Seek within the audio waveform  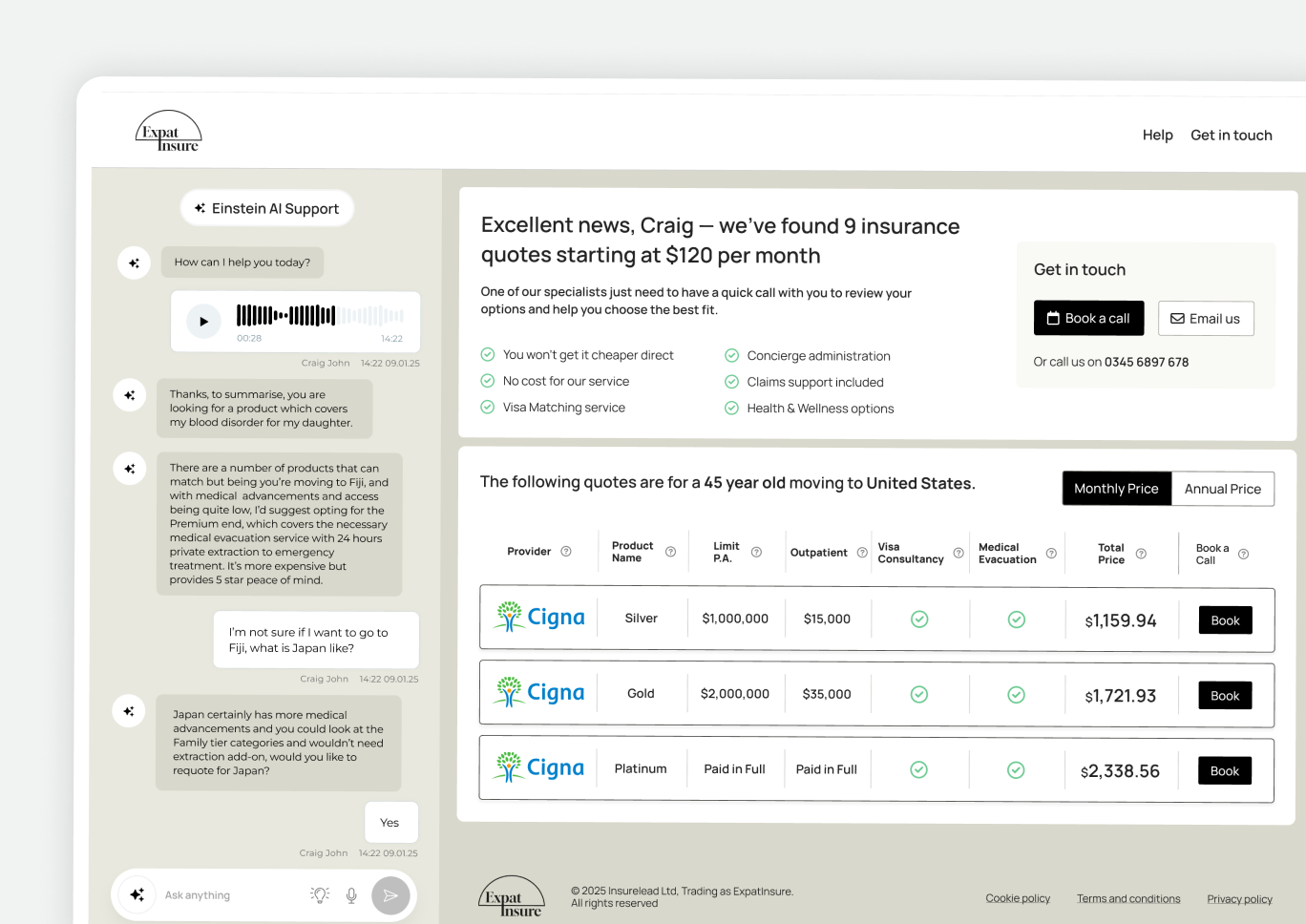(320, 316)
